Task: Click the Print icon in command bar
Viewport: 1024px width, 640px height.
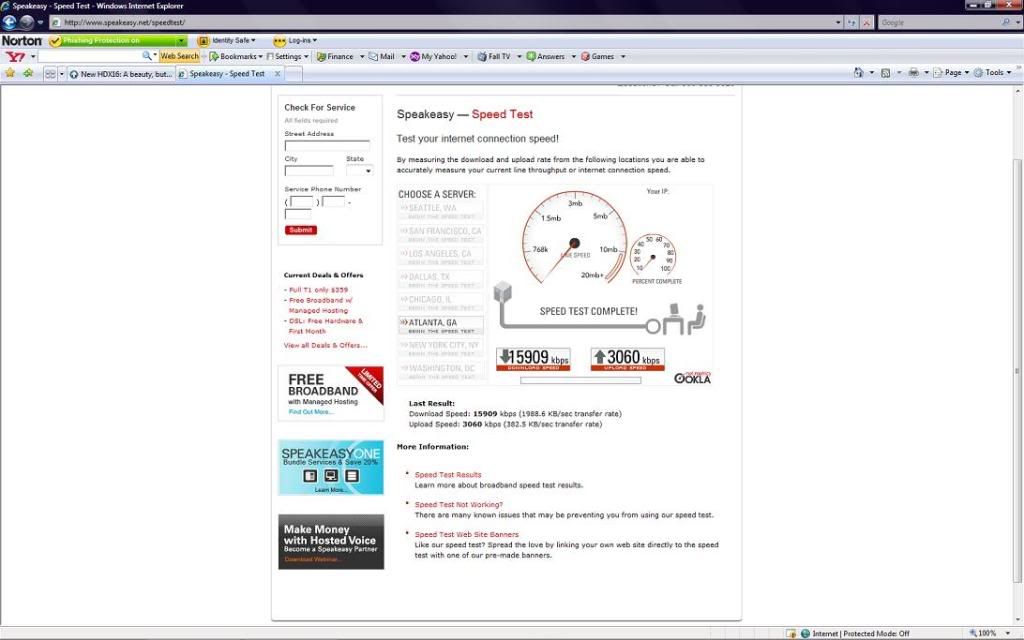Action: (914, 72)
